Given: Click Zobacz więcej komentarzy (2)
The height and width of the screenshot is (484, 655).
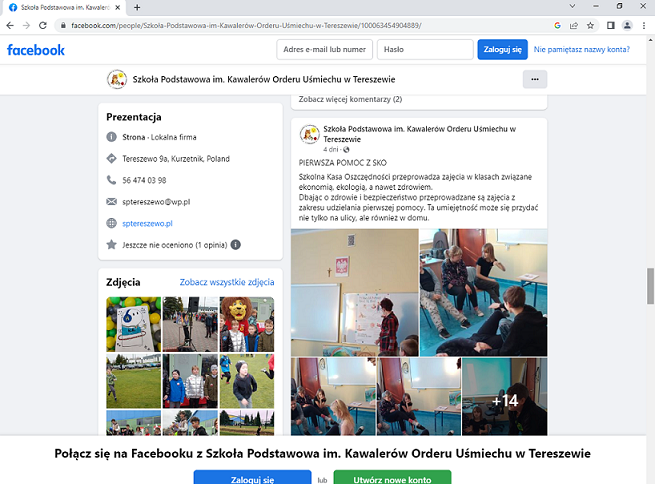Looking at the screenshot, I should [350, 99].
